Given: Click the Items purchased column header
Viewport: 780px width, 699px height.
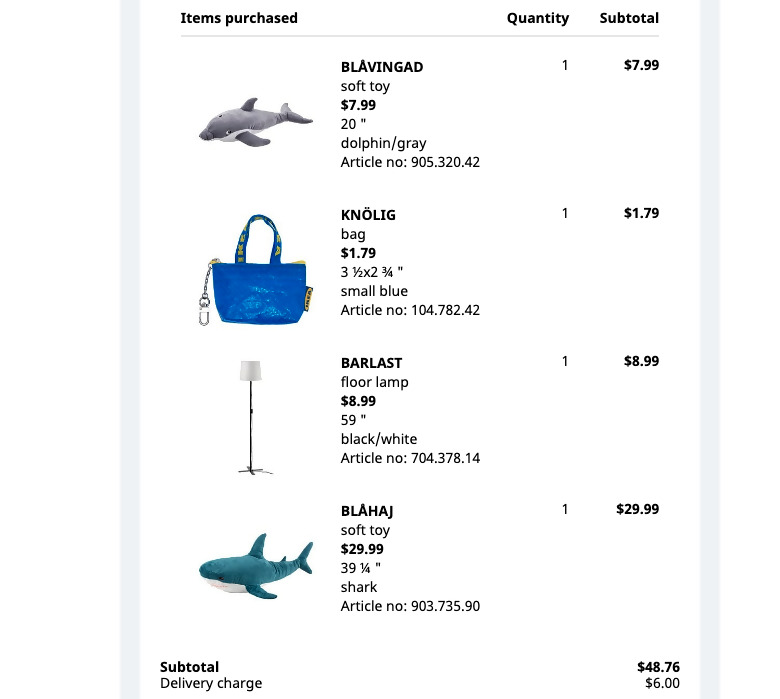Looking at the screenshot, I should (x=239, y=18).
